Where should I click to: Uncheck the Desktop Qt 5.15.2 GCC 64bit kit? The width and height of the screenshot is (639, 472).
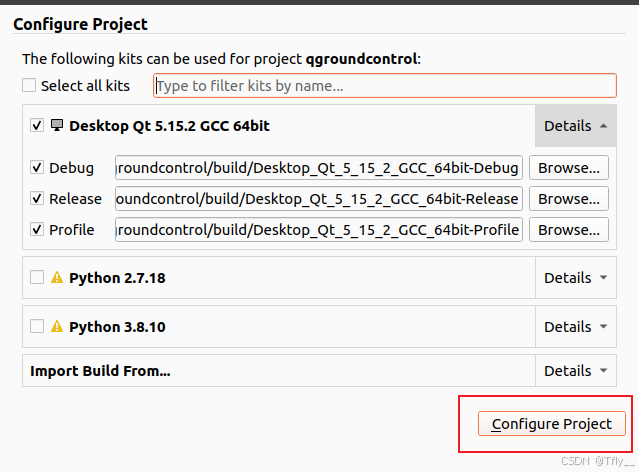(37, 126)
